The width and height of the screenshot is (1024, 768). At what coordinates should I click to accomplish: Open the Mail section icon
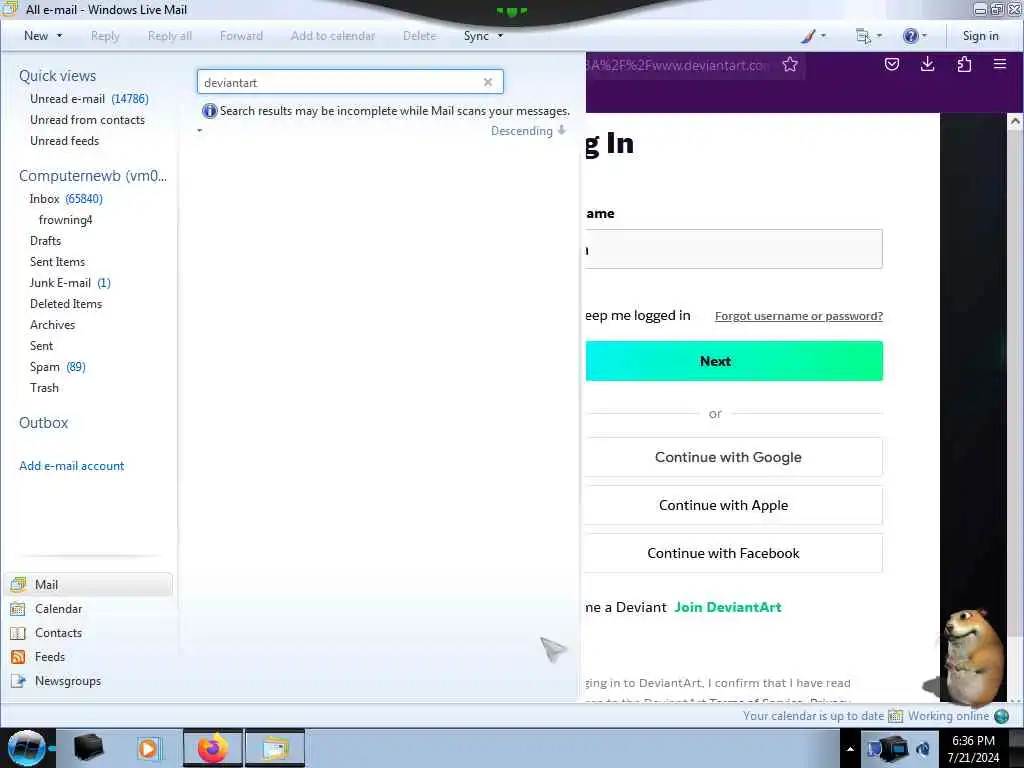(18, 584)
